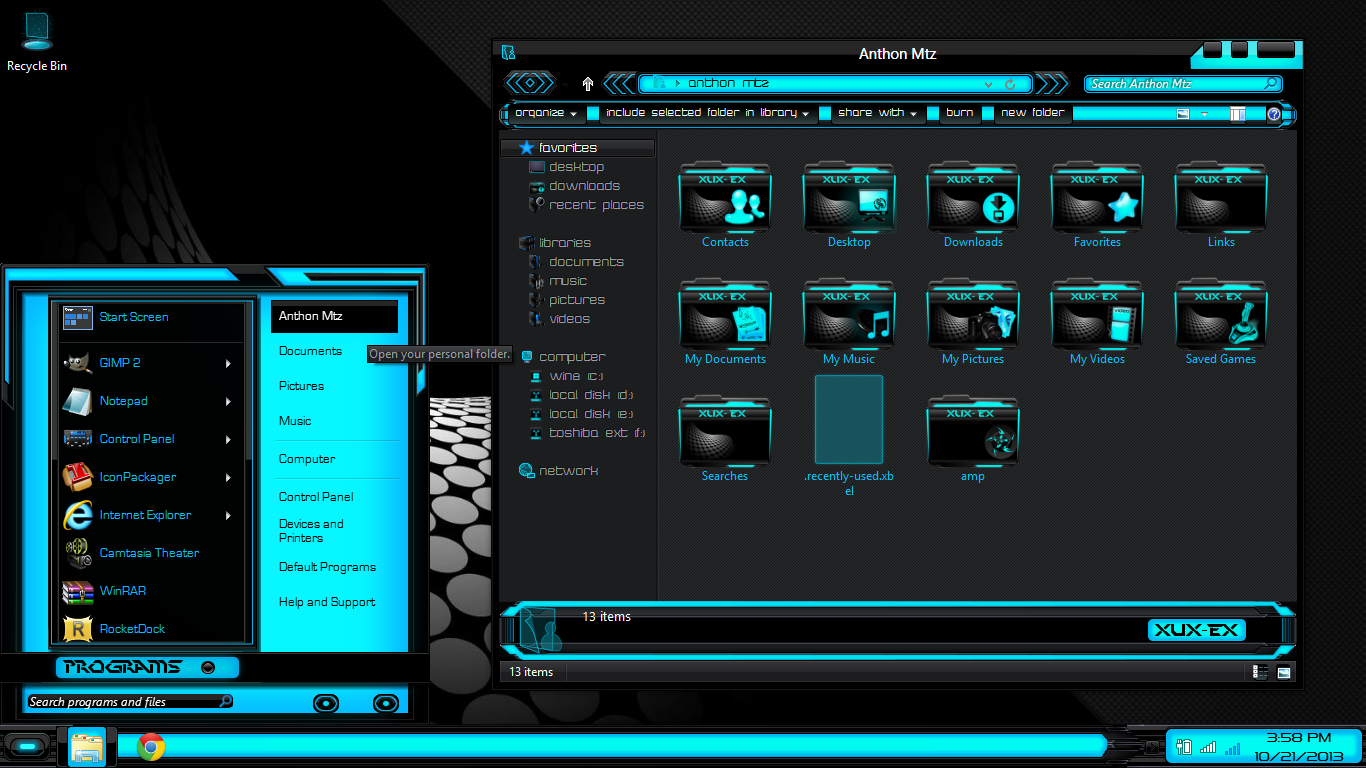Toggle the preview pane button

coord(1237,114)
